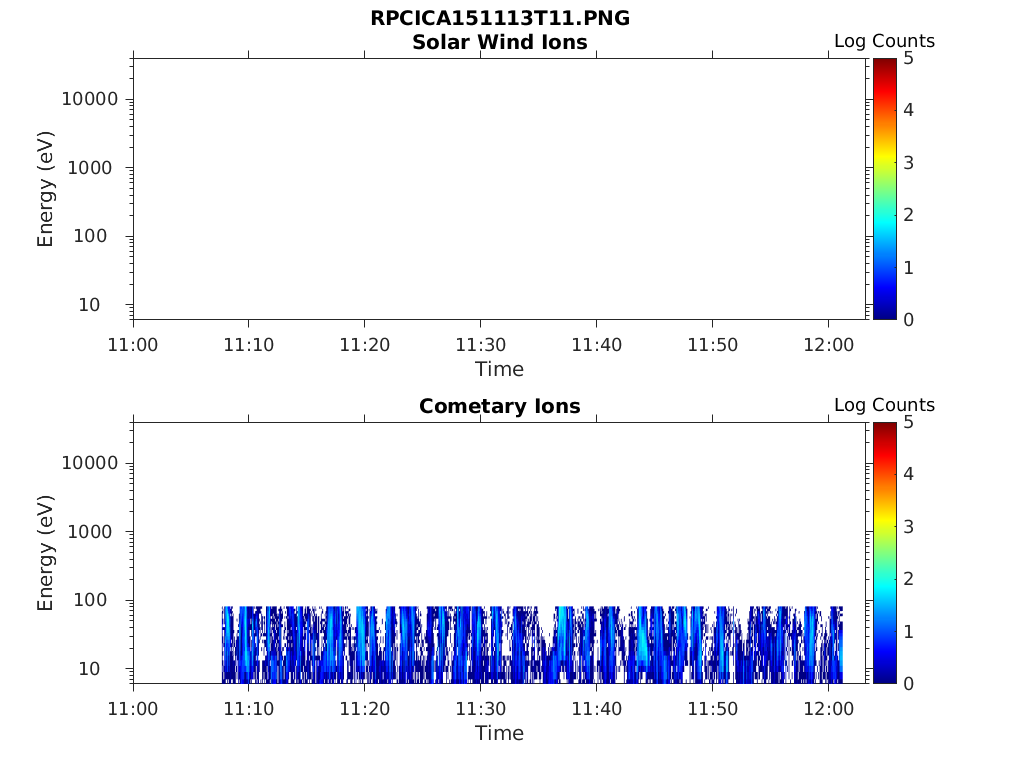This screenshot has height=768, width=1024.
Task: Pick the 11:00 tick on Cometary time axis
Action: [x=133, y=709]
